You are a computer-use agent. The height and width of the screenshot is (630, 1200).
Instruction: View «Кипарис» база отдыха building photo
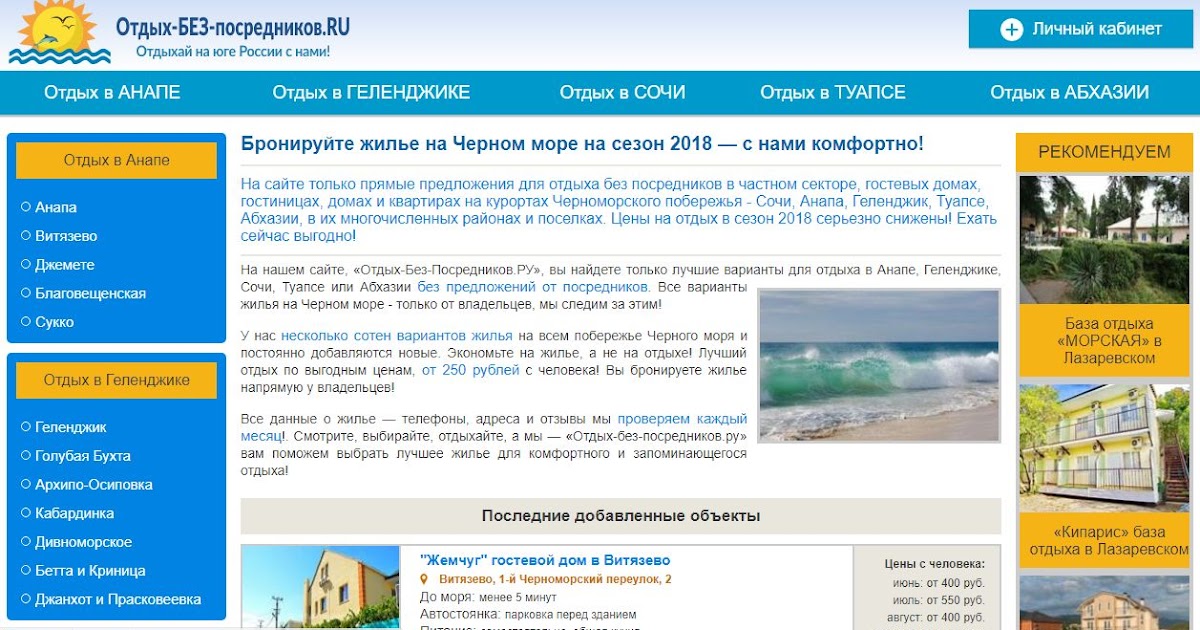point(1103,448)
